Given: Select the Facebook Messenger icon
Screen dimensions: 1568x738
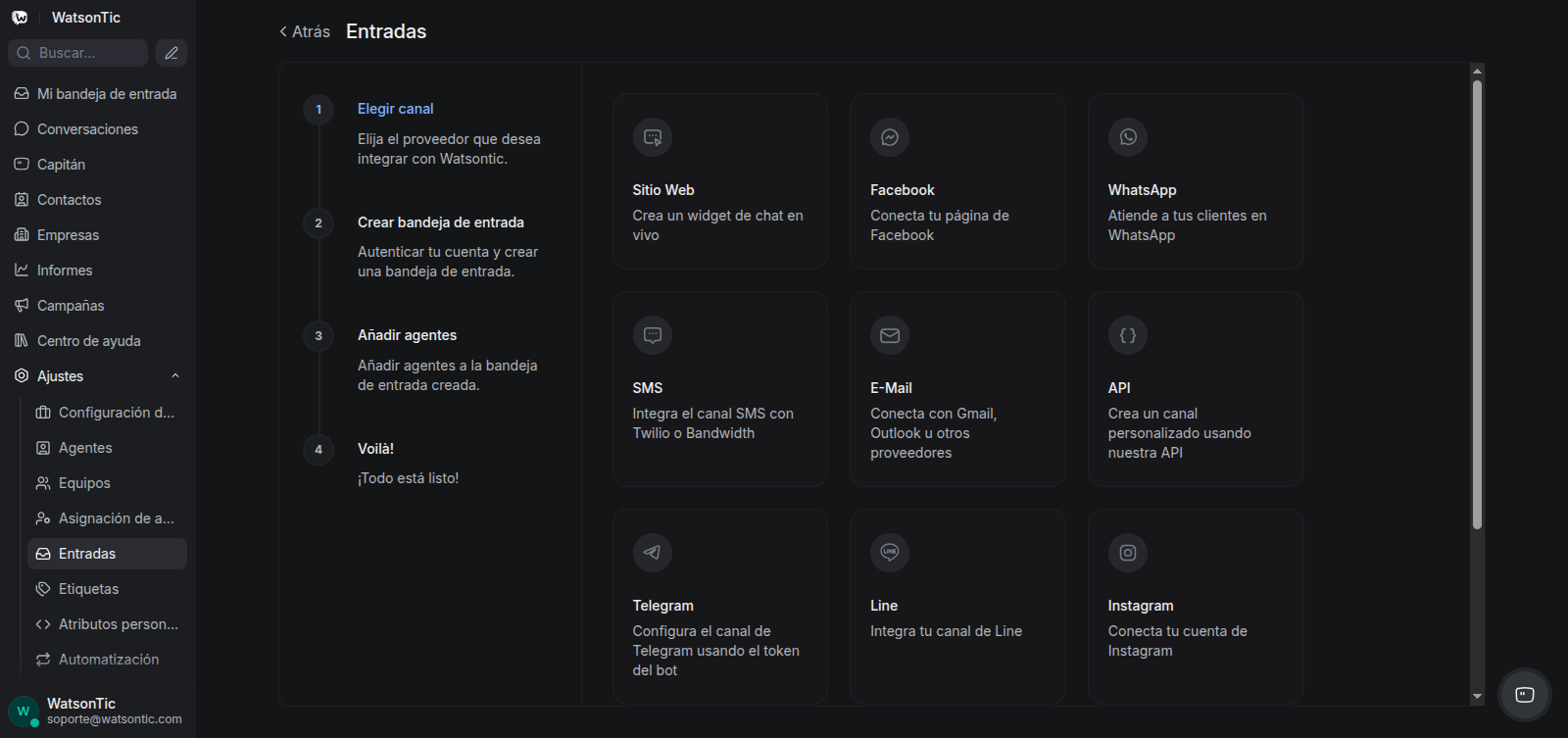Looking at the screenshot, I should pos(890,137).
